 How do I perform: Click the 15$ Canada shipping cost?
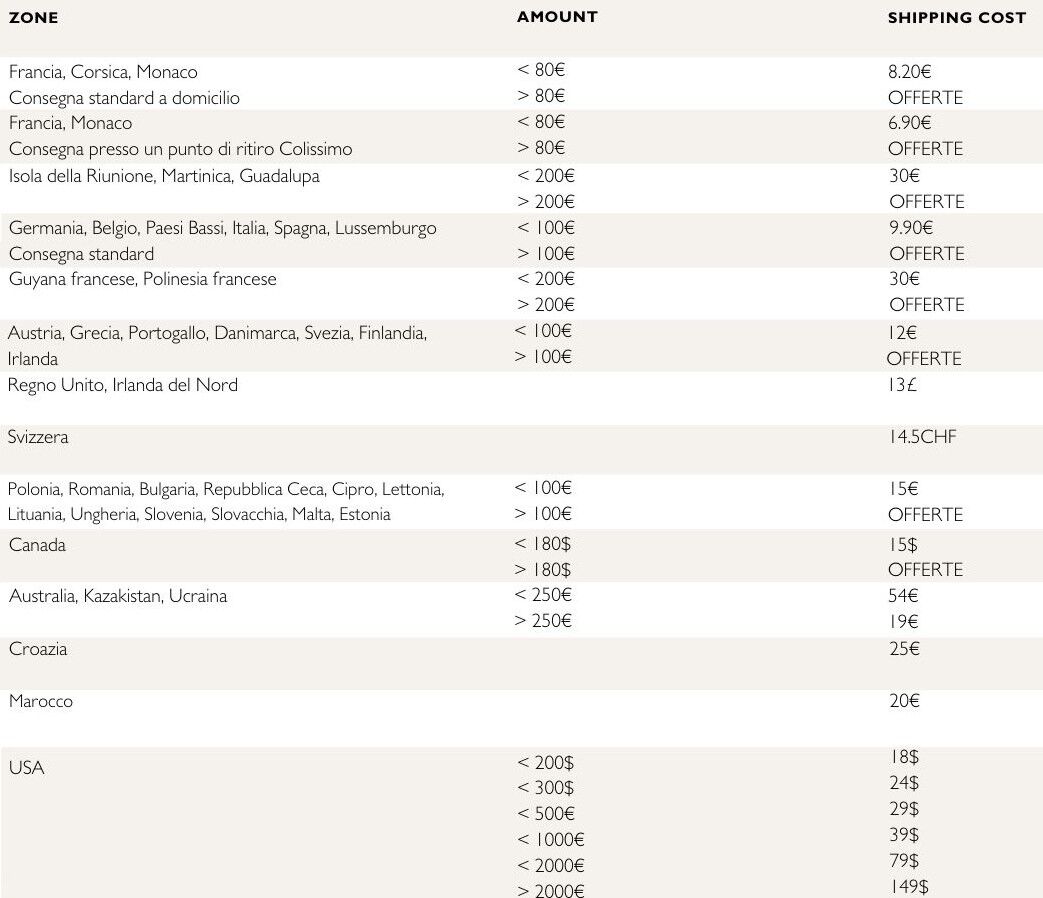coord(903,545)
